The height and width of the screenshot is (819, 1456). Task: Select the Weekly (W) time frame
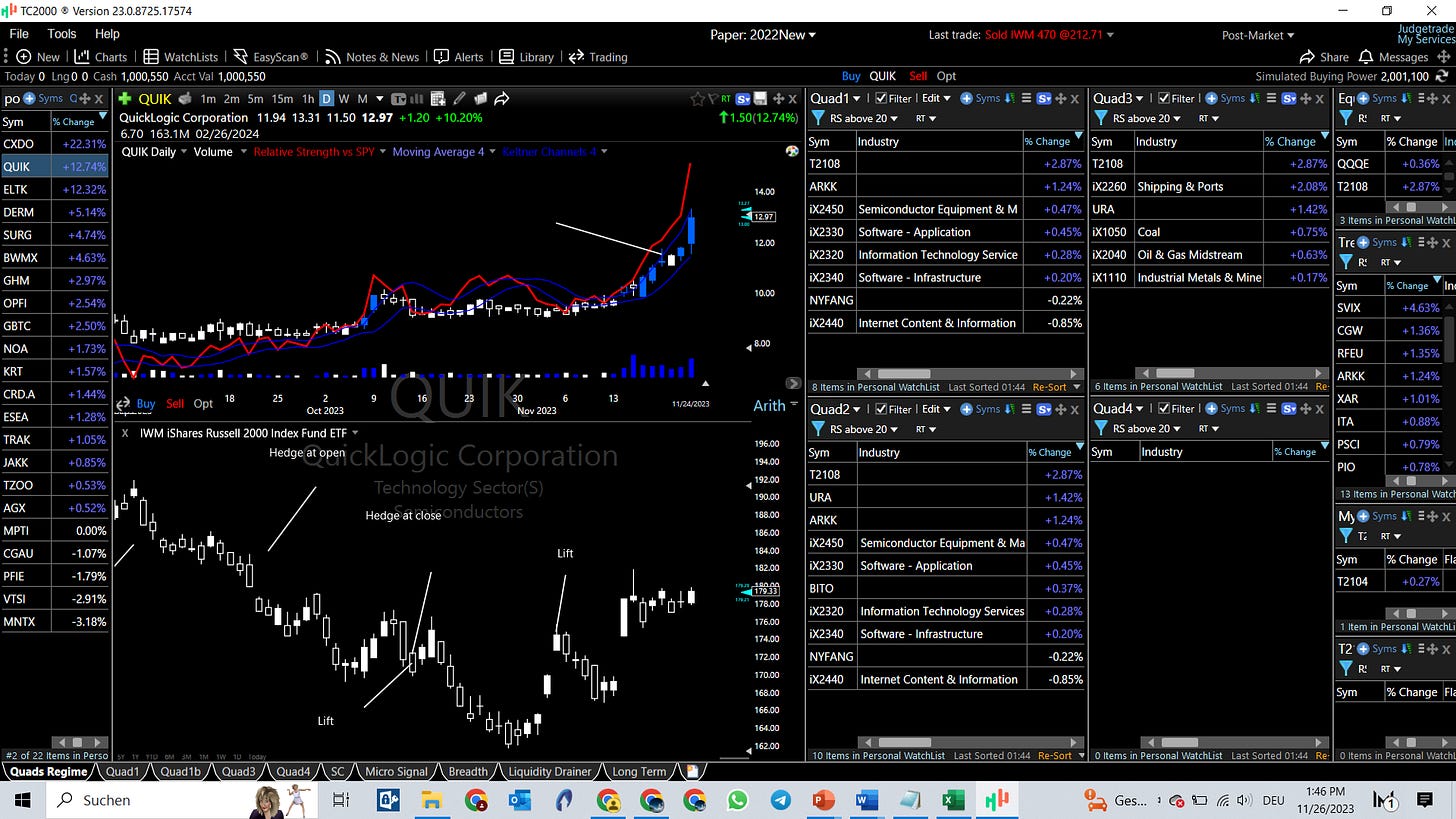point(344,99)
